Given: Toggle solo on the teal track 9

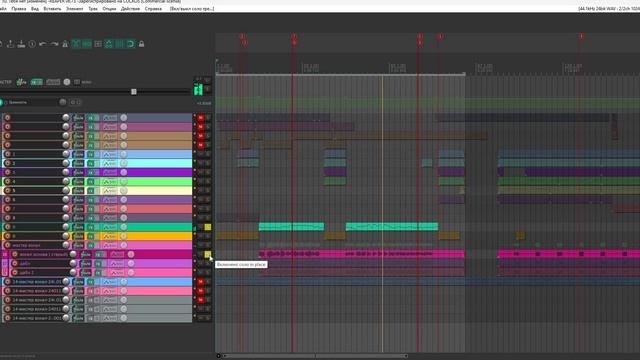Looking at the screenshot, I should click(x=208, y=227).
